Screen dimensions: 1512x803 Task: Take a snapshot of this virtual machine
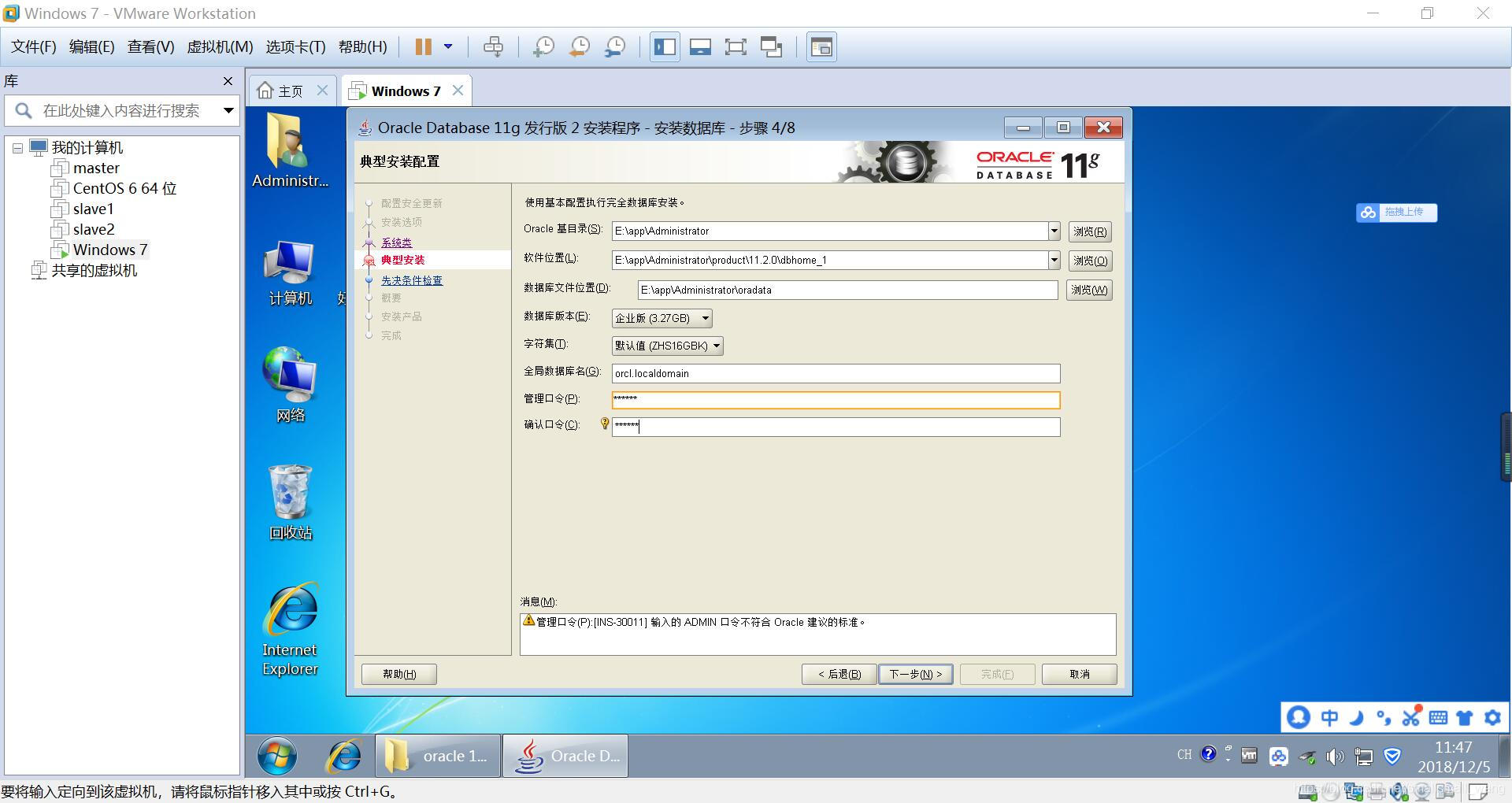coord(543,47)
